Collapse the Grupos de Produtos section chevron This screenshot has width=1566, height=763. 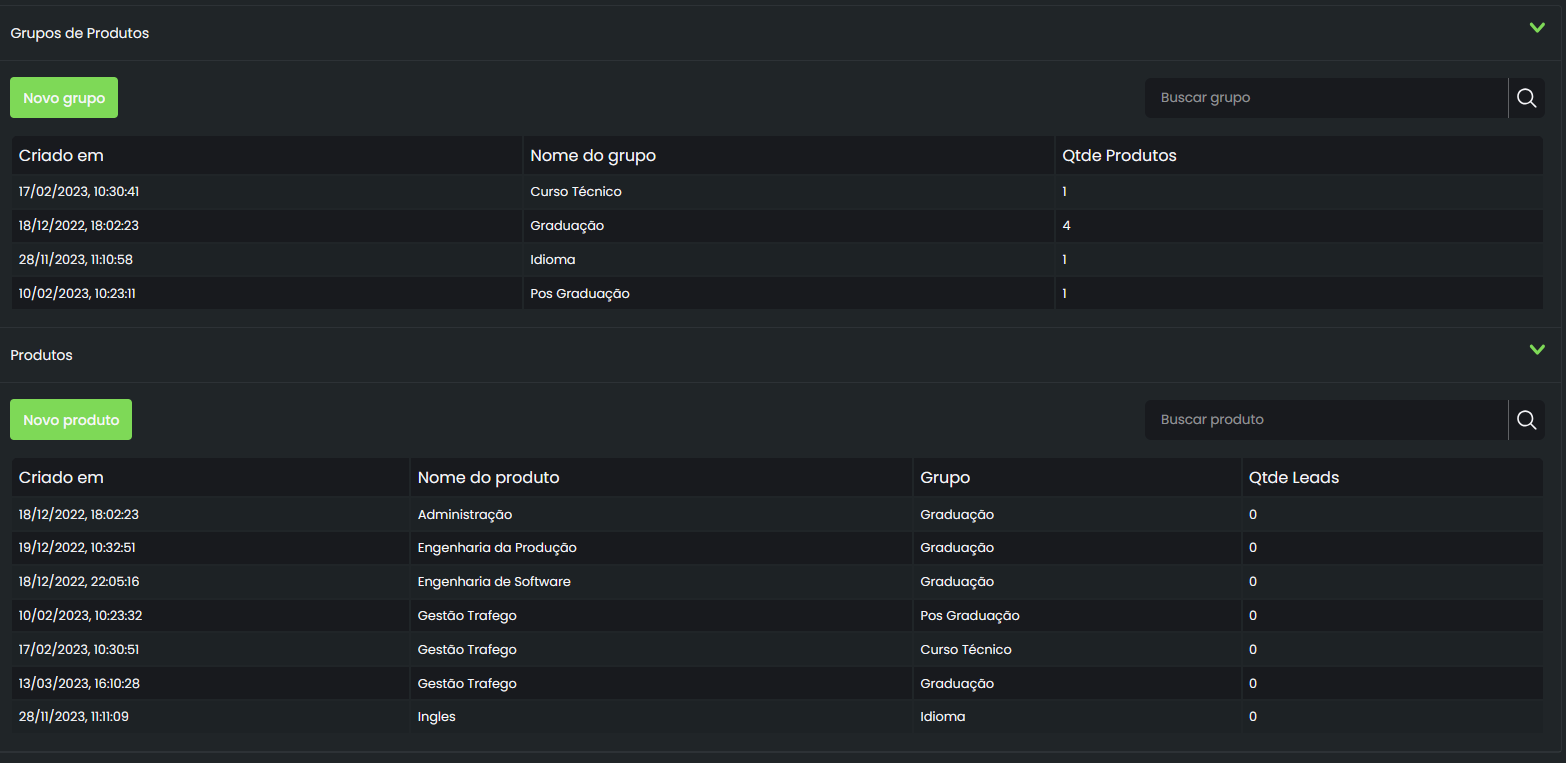(x=1537, y=28)
